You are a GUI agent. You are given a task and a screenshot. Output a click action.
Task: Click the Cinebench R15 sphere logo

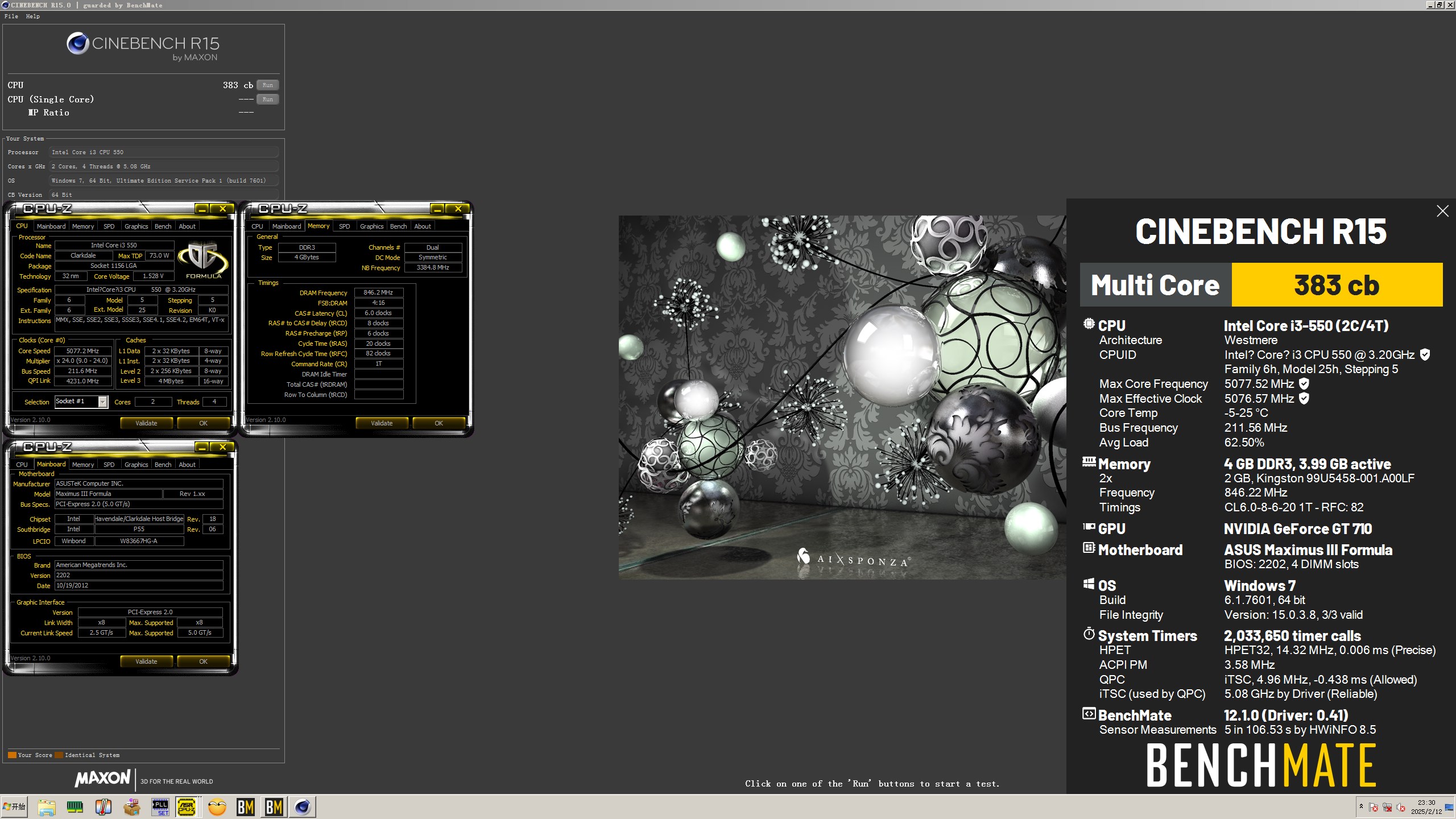[x=77, y=44]
